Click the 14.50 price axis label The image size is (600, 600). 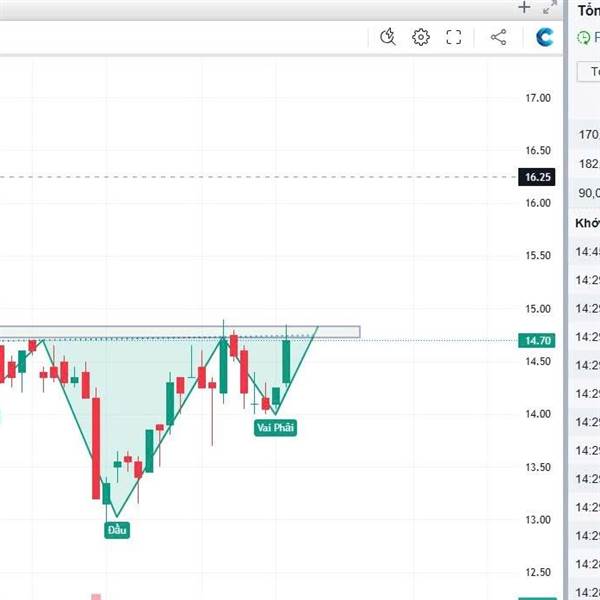click(538, 361)
